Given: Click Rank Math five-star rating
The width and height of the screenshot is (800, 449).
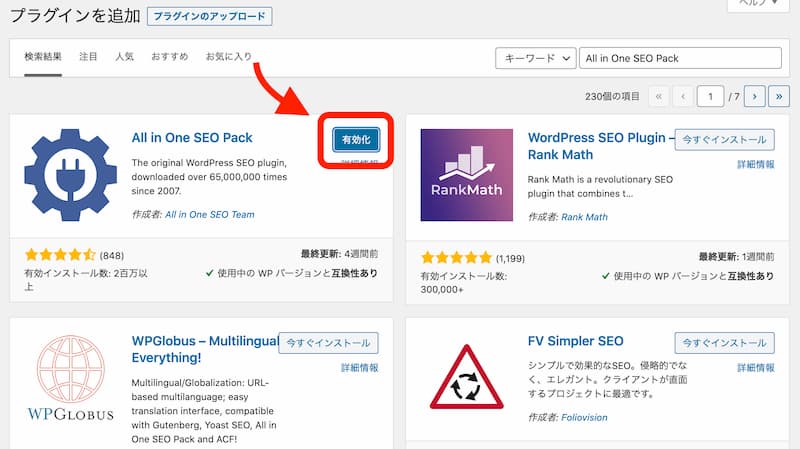Looking at the screenshot, I should pyautogui.click(x=456, y=257).
